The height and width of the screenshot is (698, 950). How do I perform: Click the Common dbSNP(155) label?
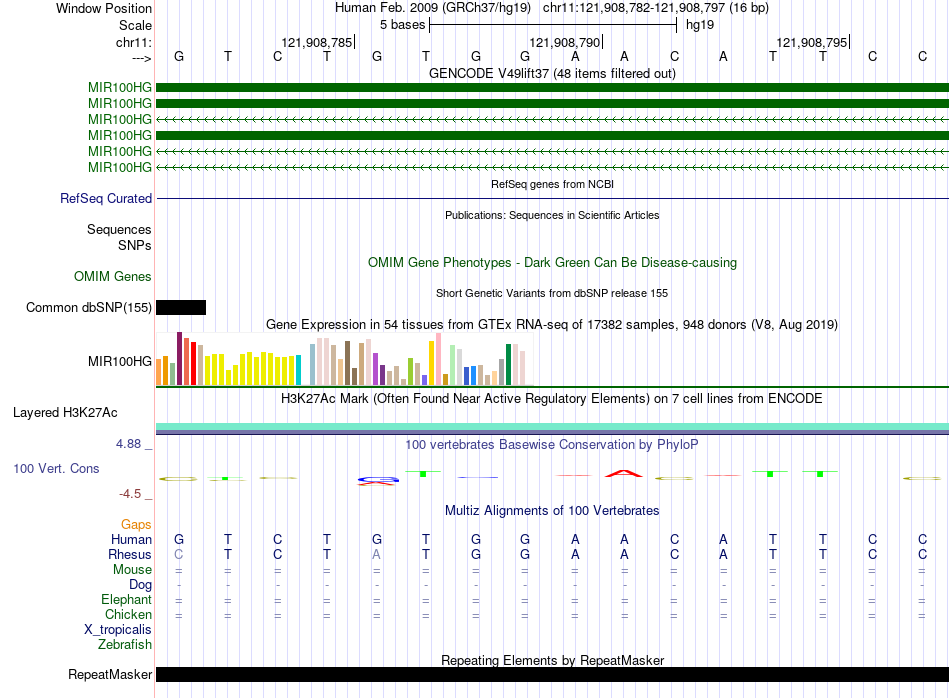pos(88,307)
